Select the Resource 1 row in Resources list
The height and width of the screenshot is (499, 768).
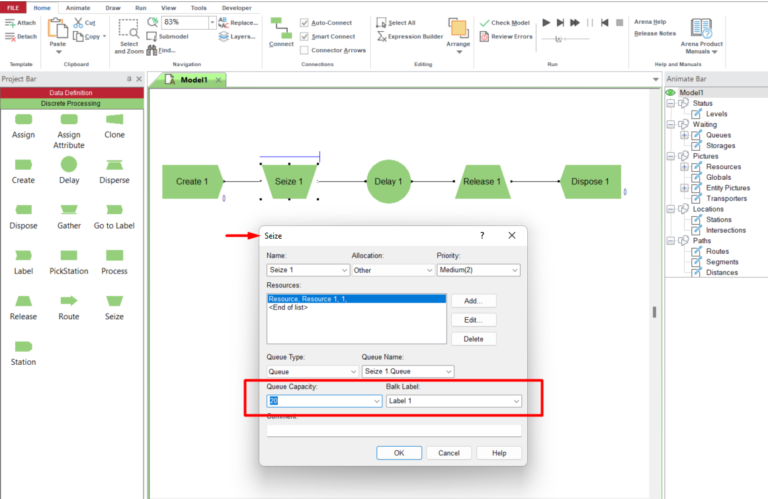click(x=356, y=299)
